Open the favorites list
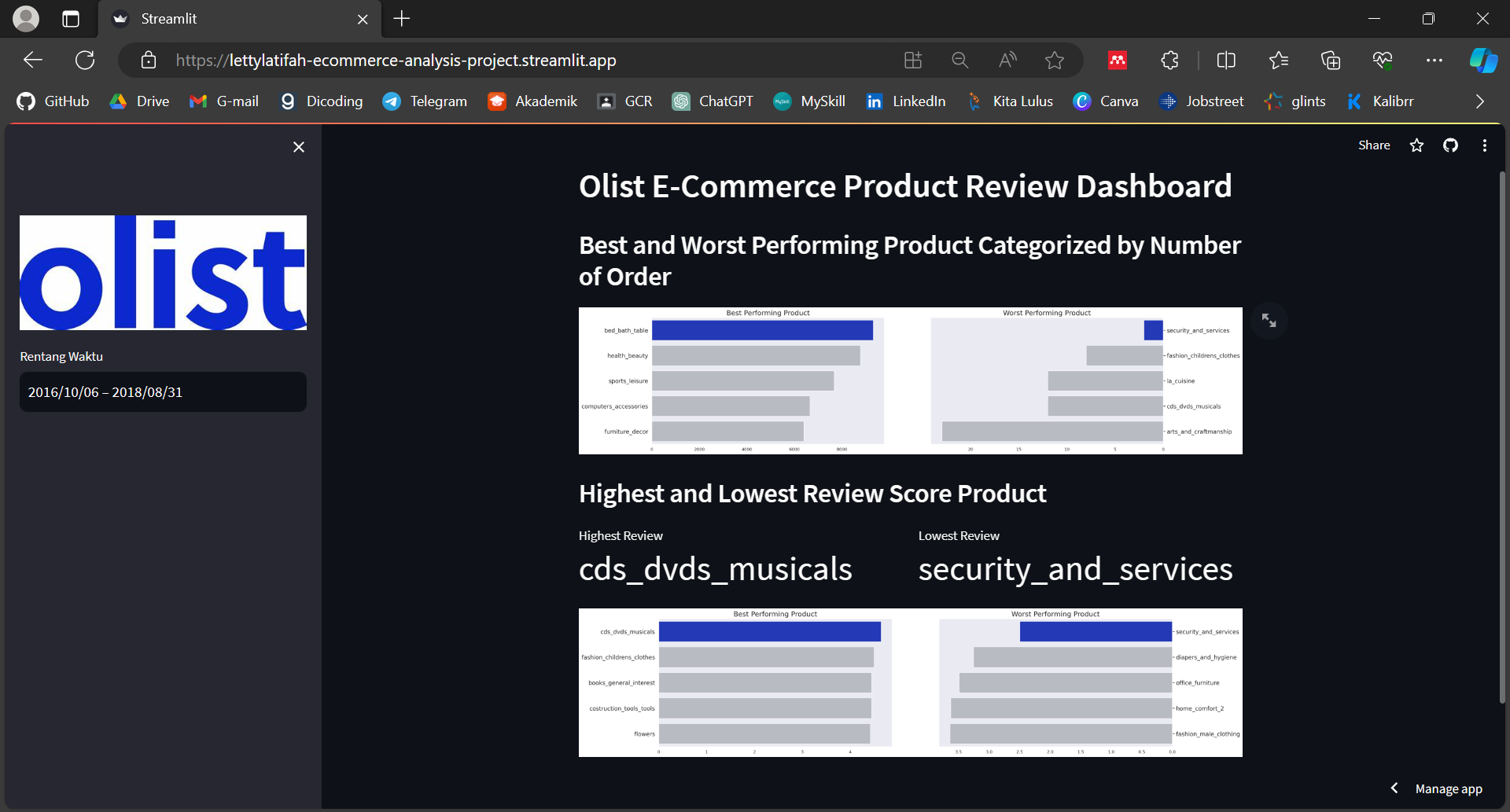Screen dimensions: 1510x812 click(x=1279, y=60)
